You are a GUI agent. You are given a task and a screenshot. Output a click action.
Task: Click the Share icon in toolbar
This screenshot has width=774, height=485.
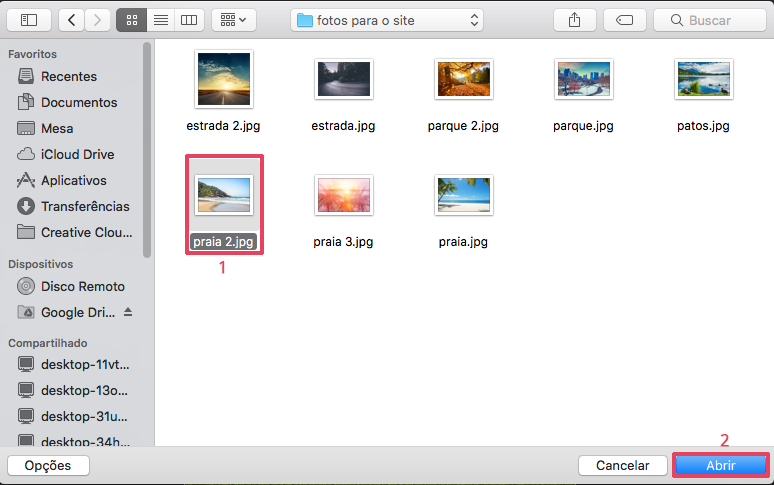coord(575,20)
